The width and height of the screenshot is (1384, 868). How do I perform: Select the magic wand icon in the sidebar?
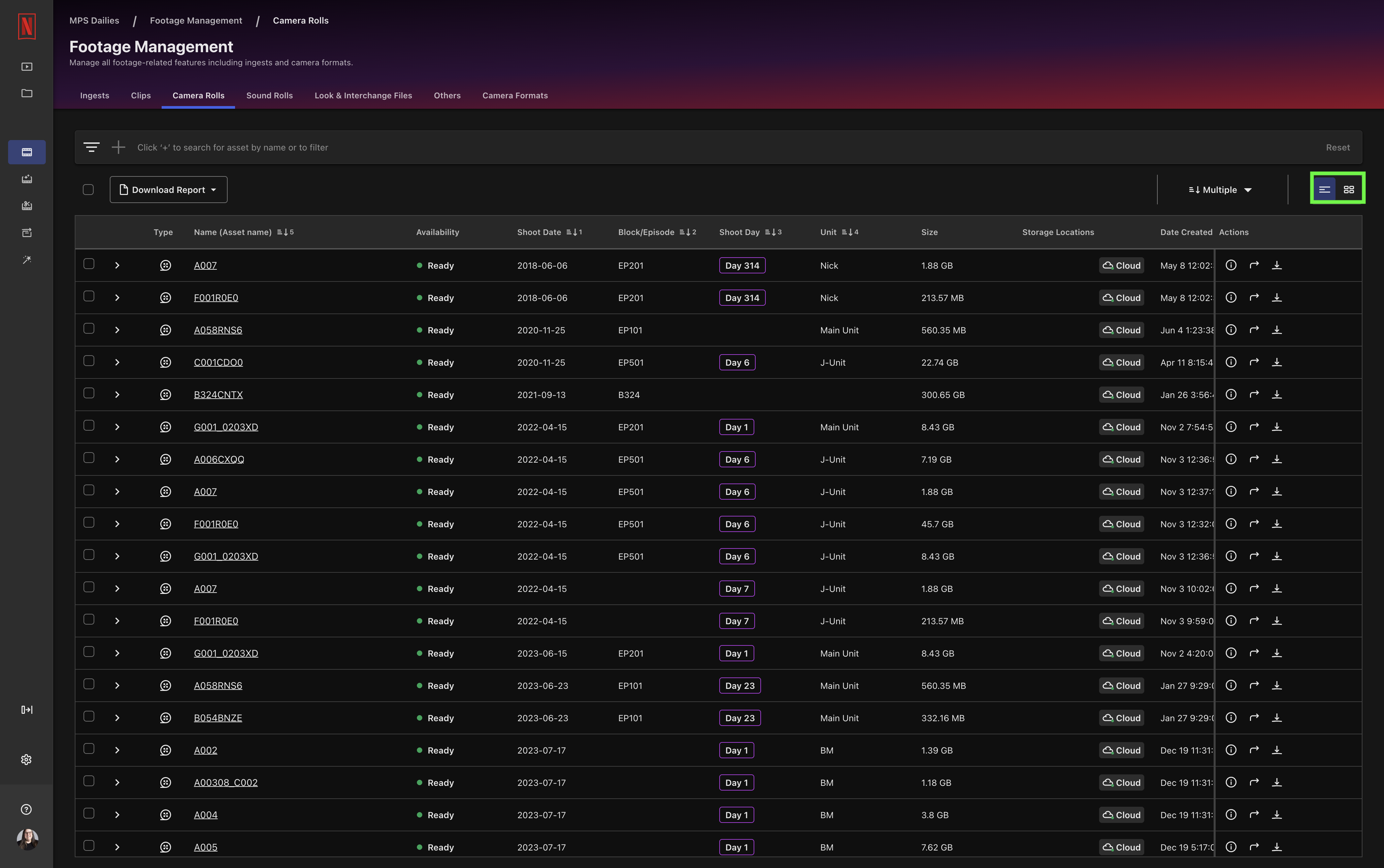click(x=26, y=260)
